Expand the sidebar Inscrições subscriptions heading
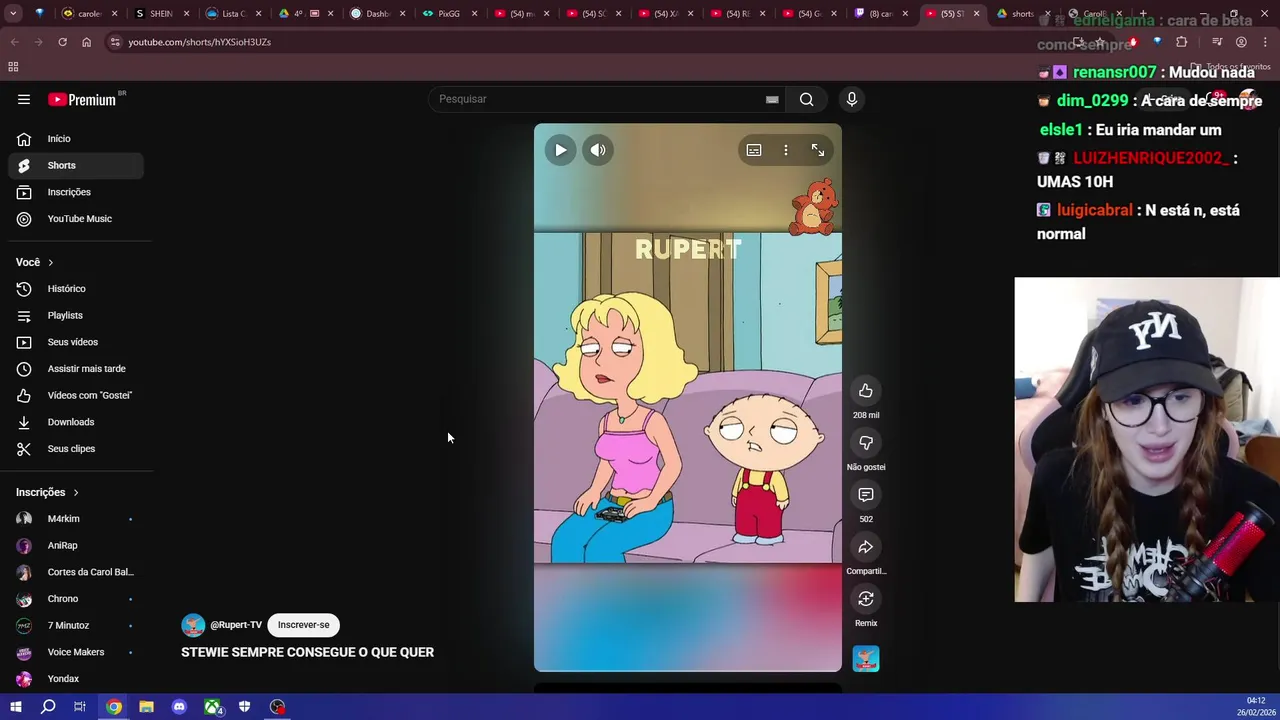 (47, 492)
